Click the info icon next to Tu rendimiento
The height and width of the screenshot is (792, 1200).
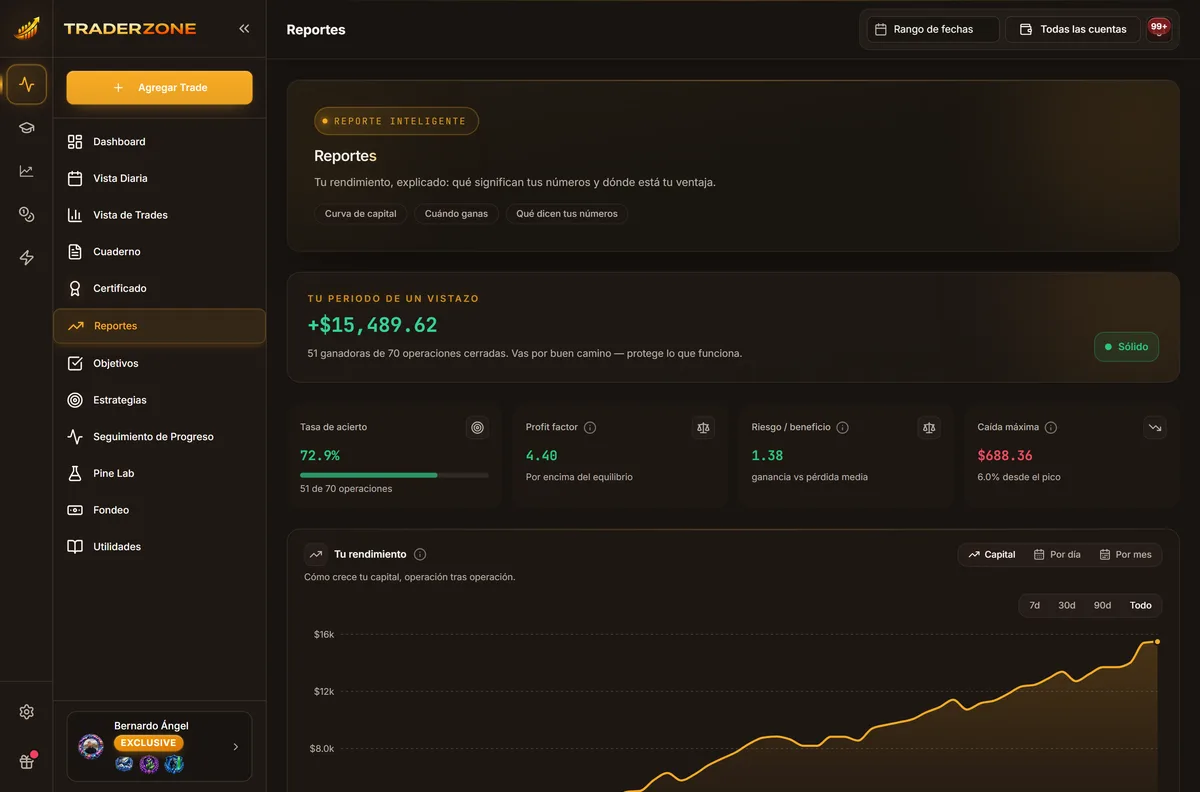point(420,554)
